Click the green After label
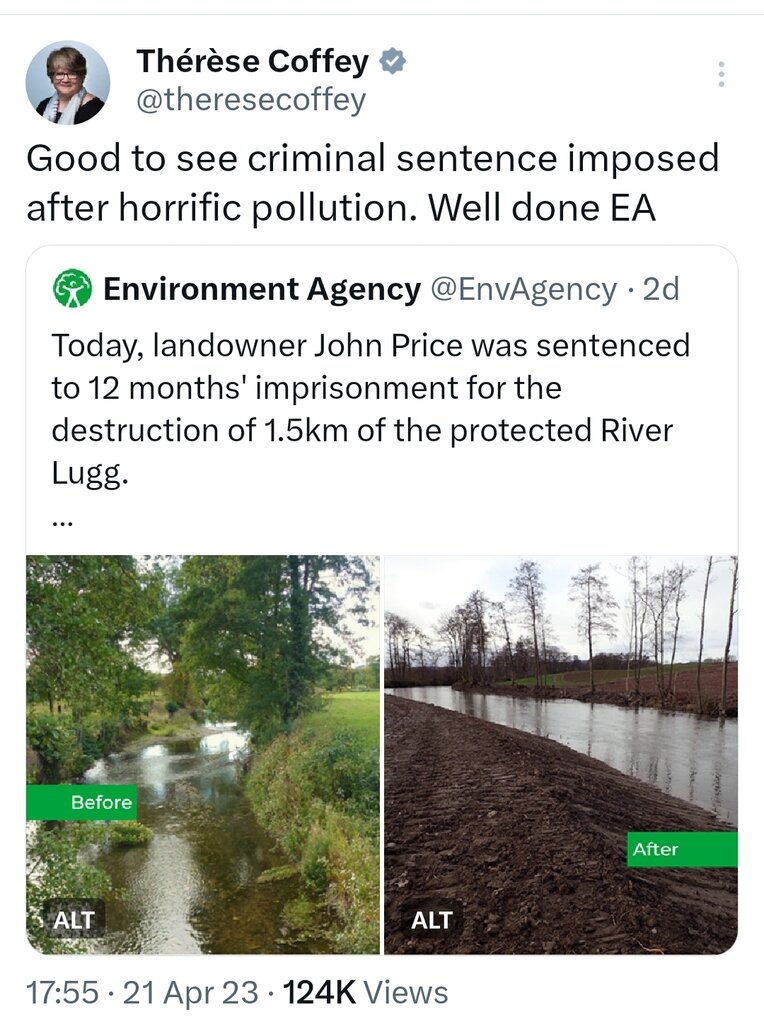The height and width of the screenshot is (1024, 764). coord(684,849)
